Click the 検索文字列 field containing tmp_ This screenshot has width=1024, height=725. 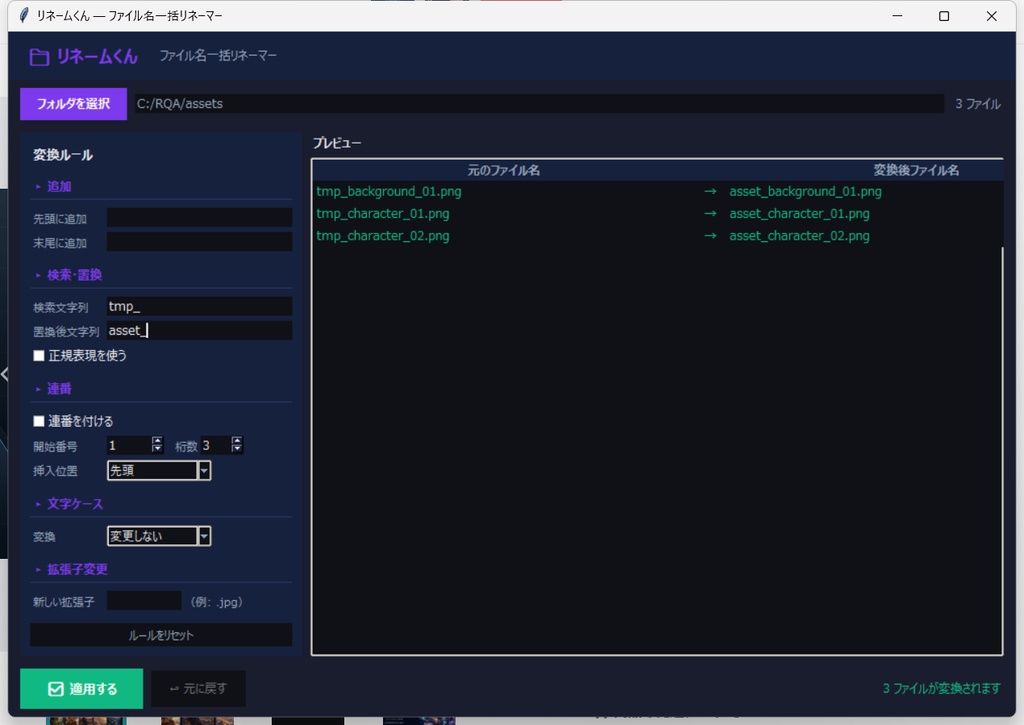pos(199,306)
